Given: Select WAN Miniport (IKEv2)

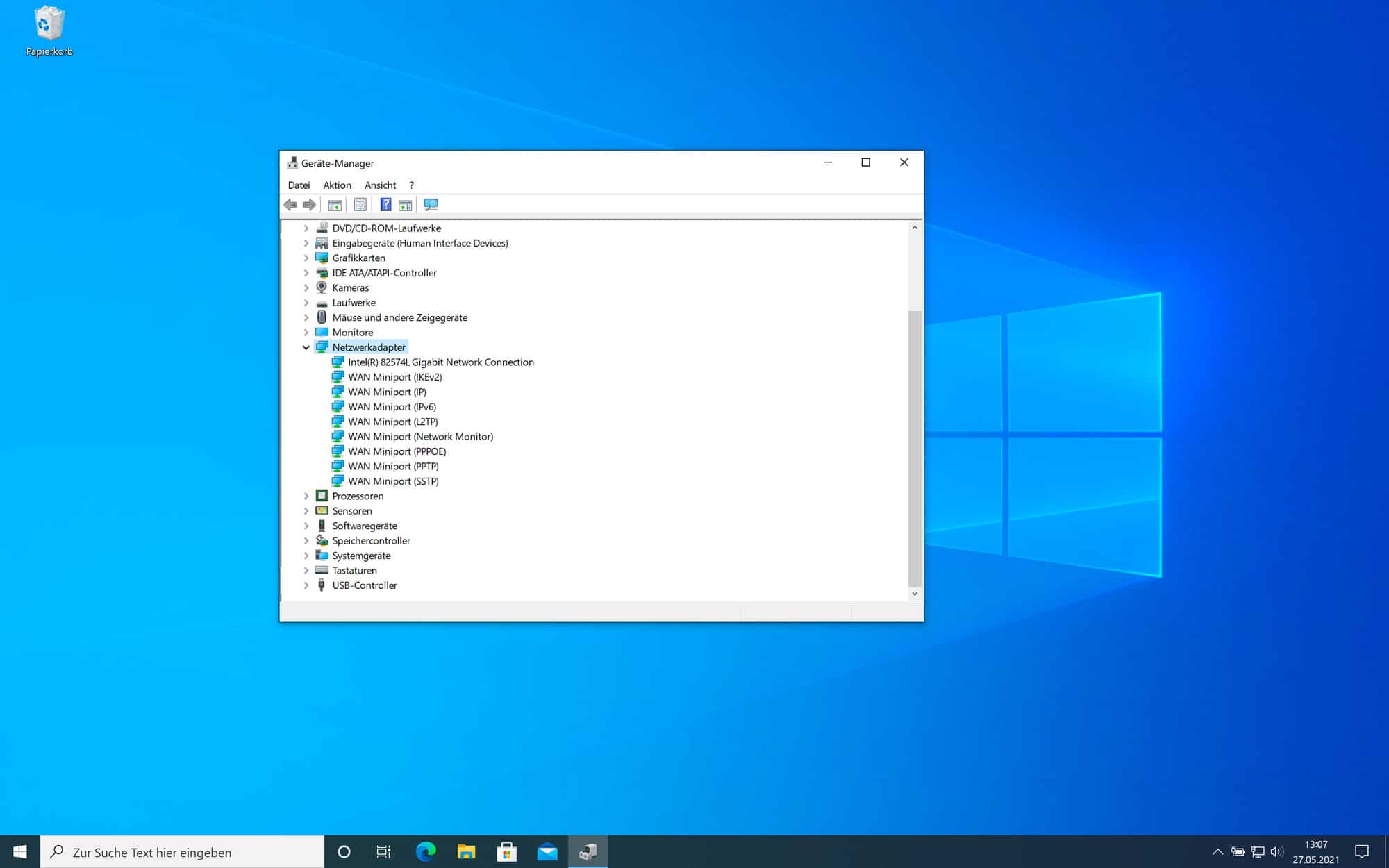Looking at the screenshot, I should (x=394, y=377).
